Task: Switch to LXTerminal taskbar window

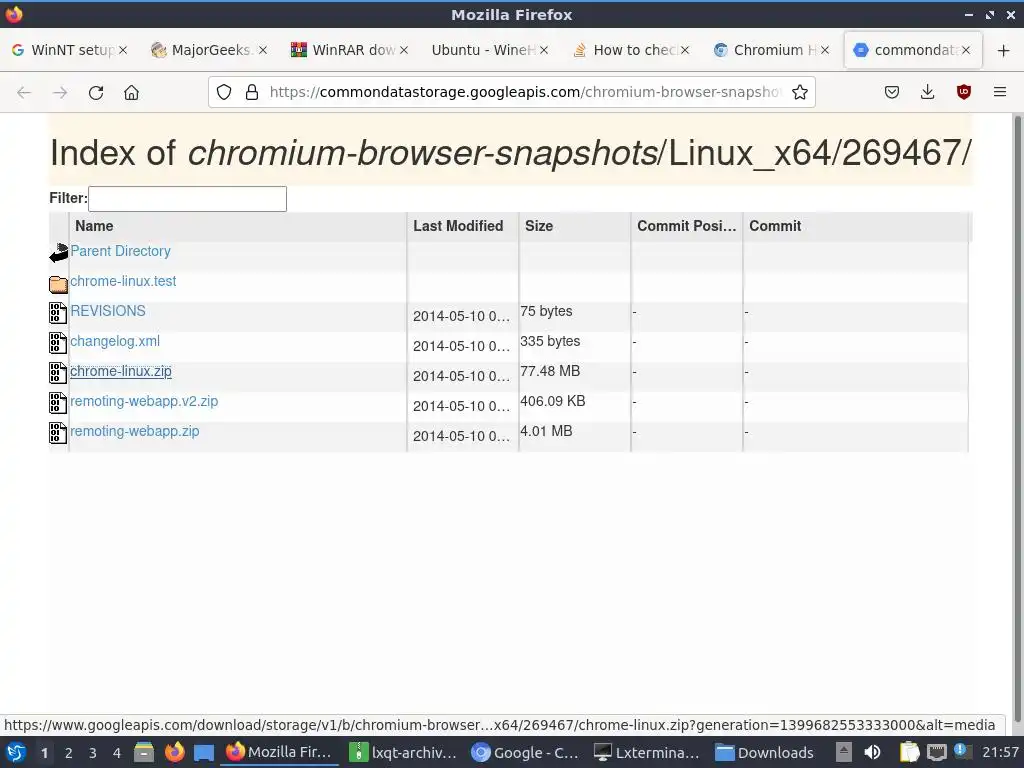Action: (x=648, y=752)
